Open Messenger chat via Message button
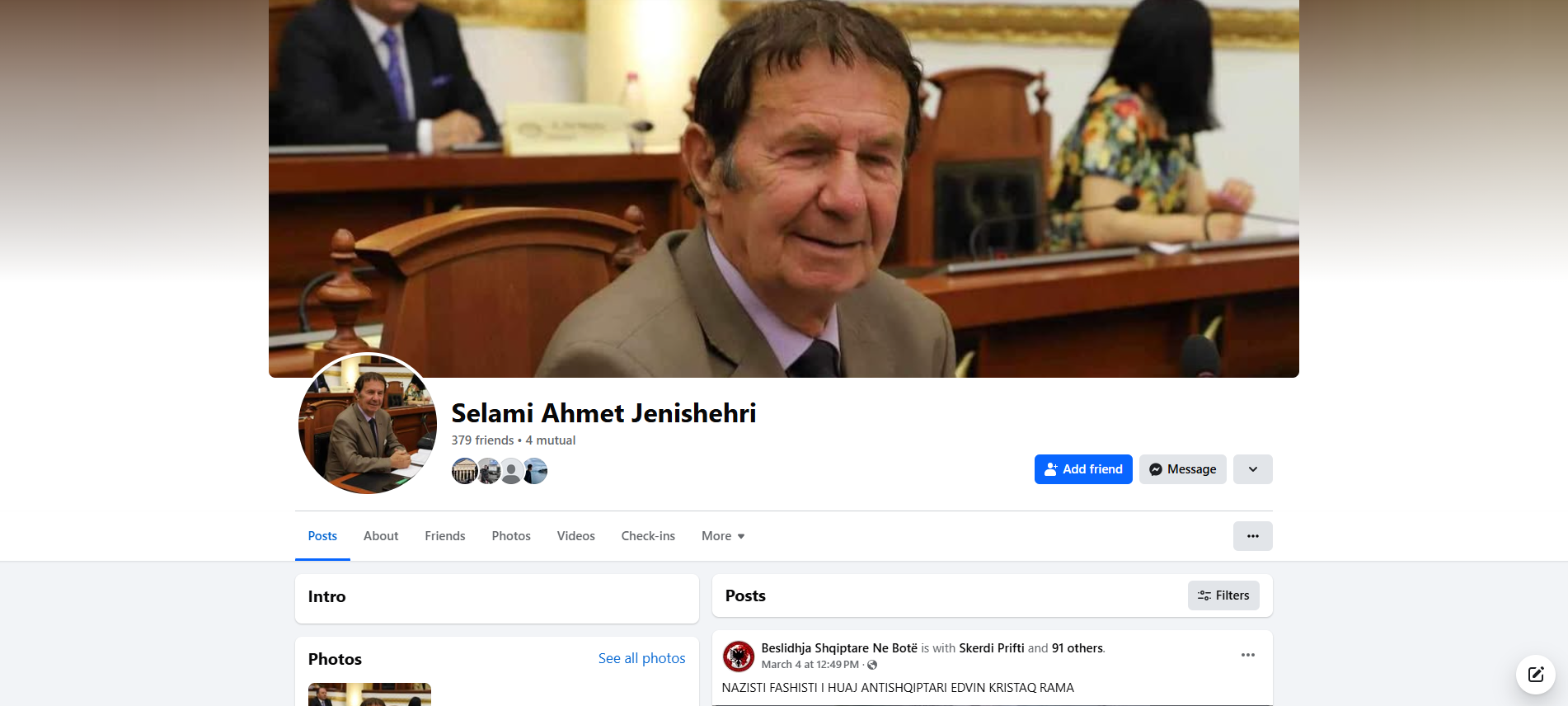 (1183, 469)
